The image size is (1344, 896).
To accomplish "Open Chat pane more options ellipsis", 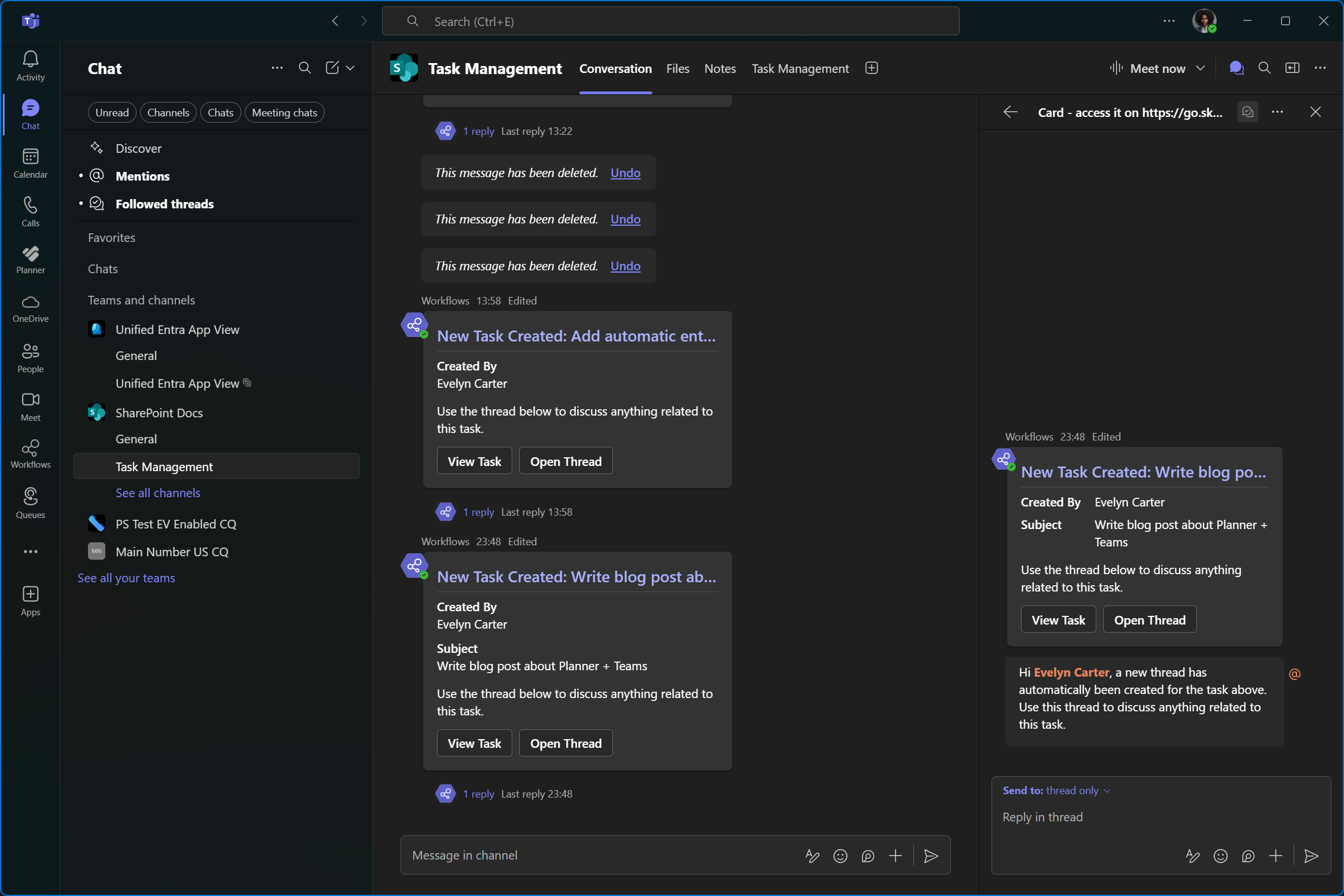I will pyautogui.click(x=277, y=68).
